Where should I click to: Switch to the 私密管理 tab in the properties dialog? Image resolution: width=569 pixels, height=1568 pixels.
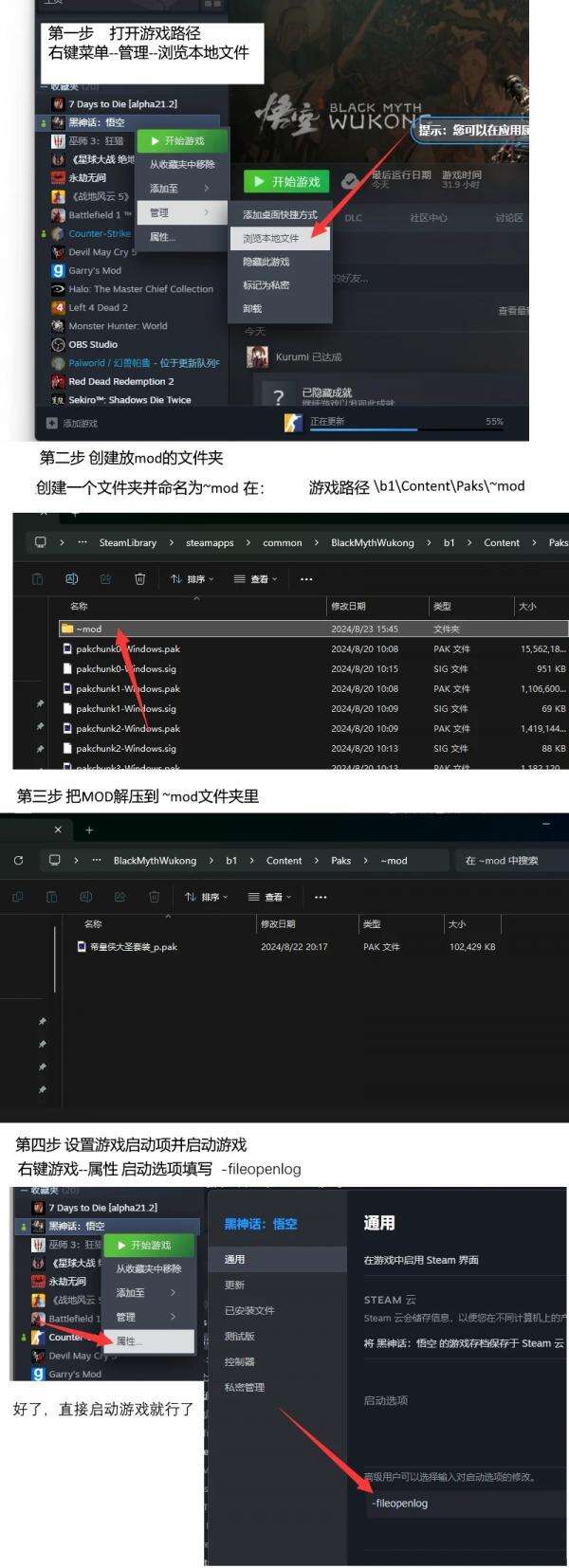275,1387
